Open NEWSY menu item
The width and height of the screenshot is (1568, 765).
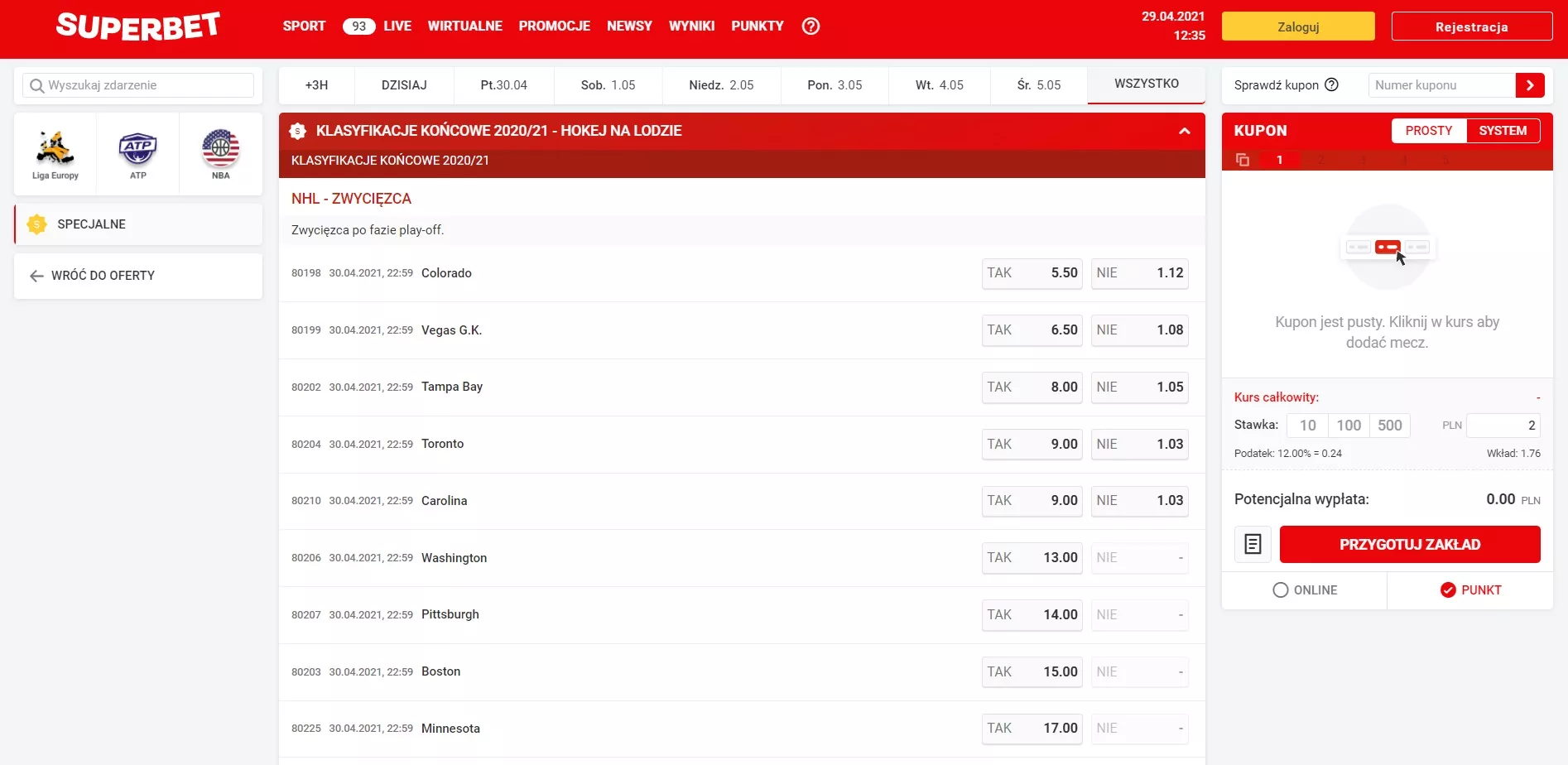click(629, 26)
